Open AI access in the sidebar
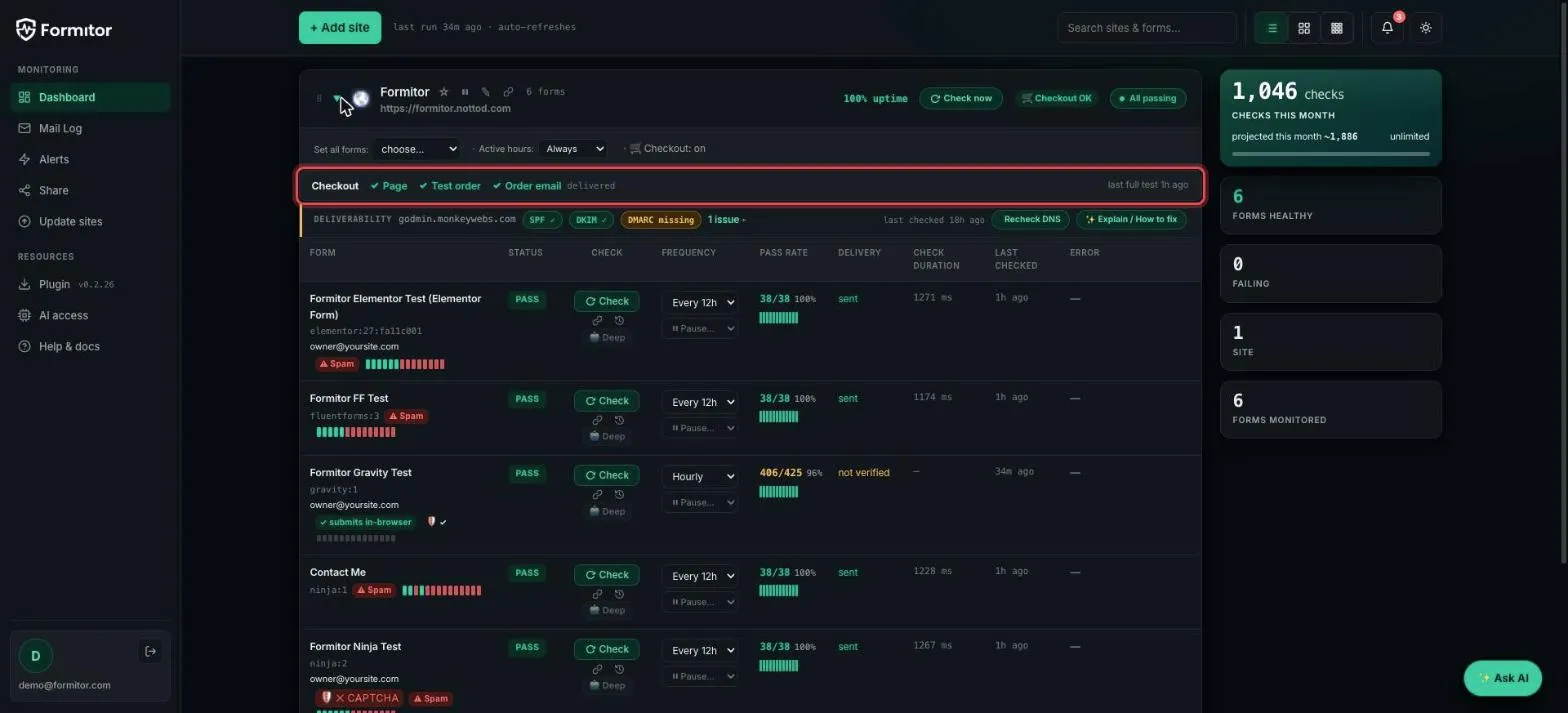The image size is (1568, 713). click(x=90, y=316)
